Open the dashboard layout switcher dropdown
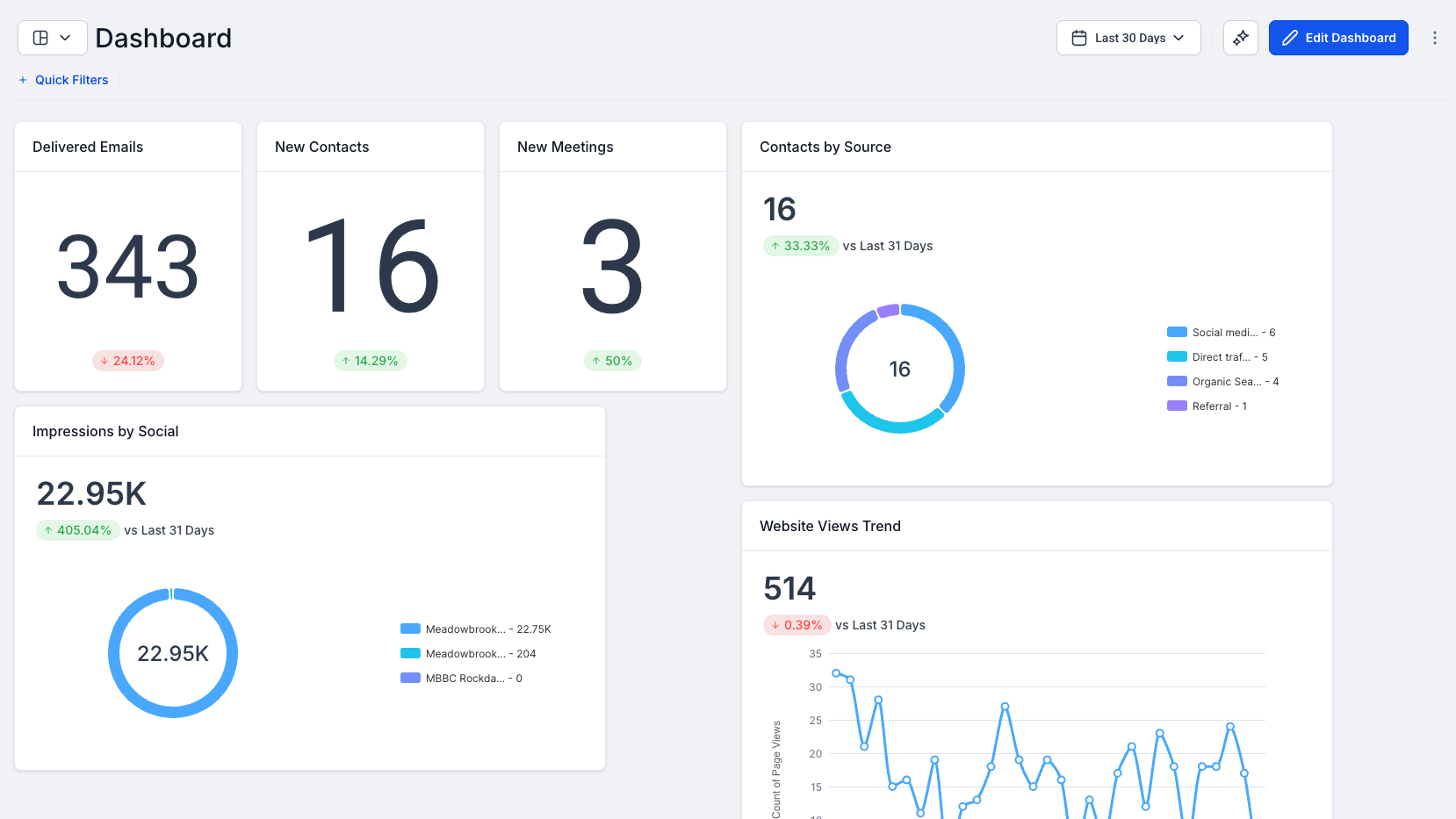This screenshot has width=1456, height=819. pyautogui.click(x=53, y=38)
